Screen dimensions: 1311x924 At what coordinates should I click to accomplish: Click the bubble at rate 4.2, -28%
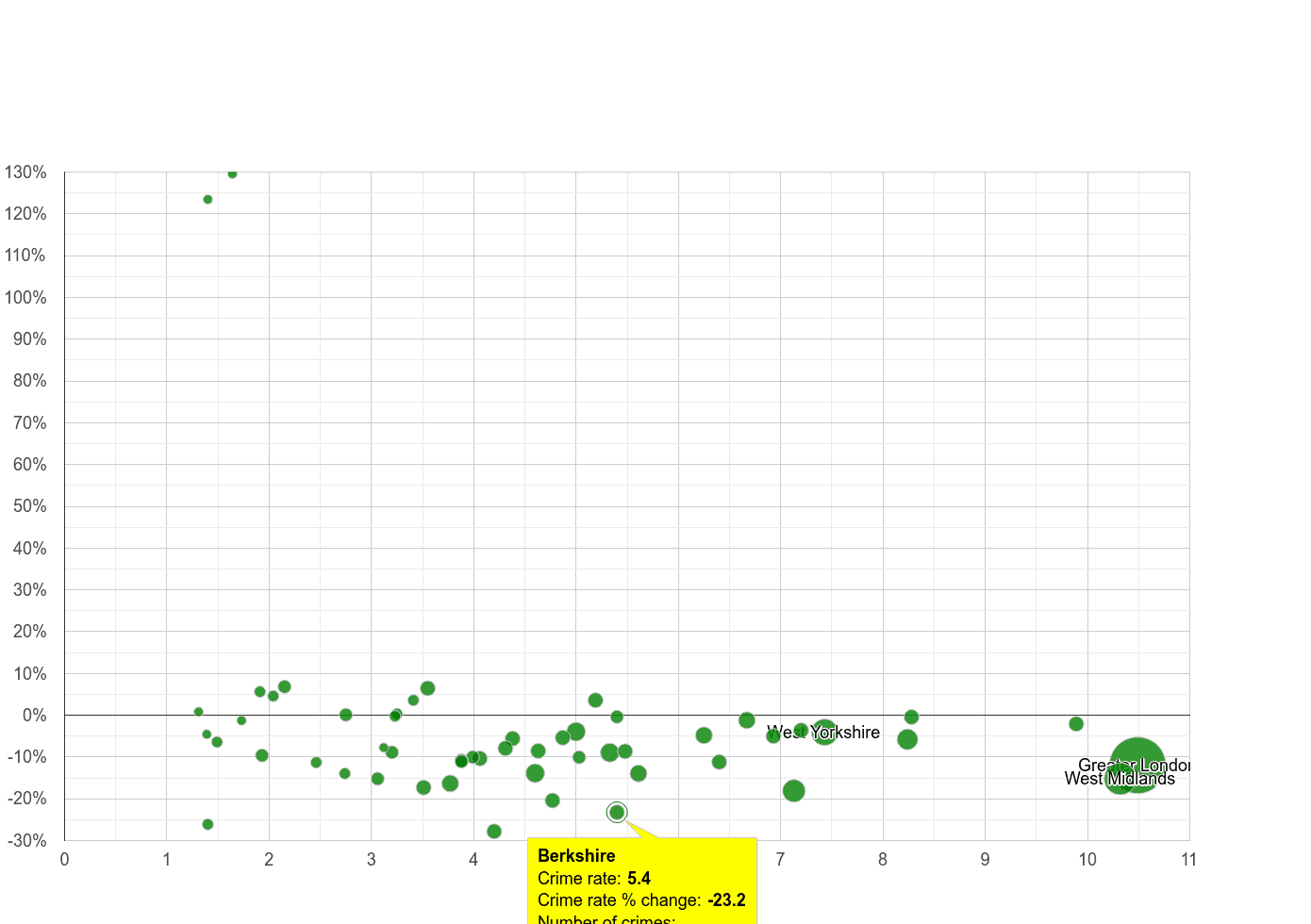tap(494, 832)
